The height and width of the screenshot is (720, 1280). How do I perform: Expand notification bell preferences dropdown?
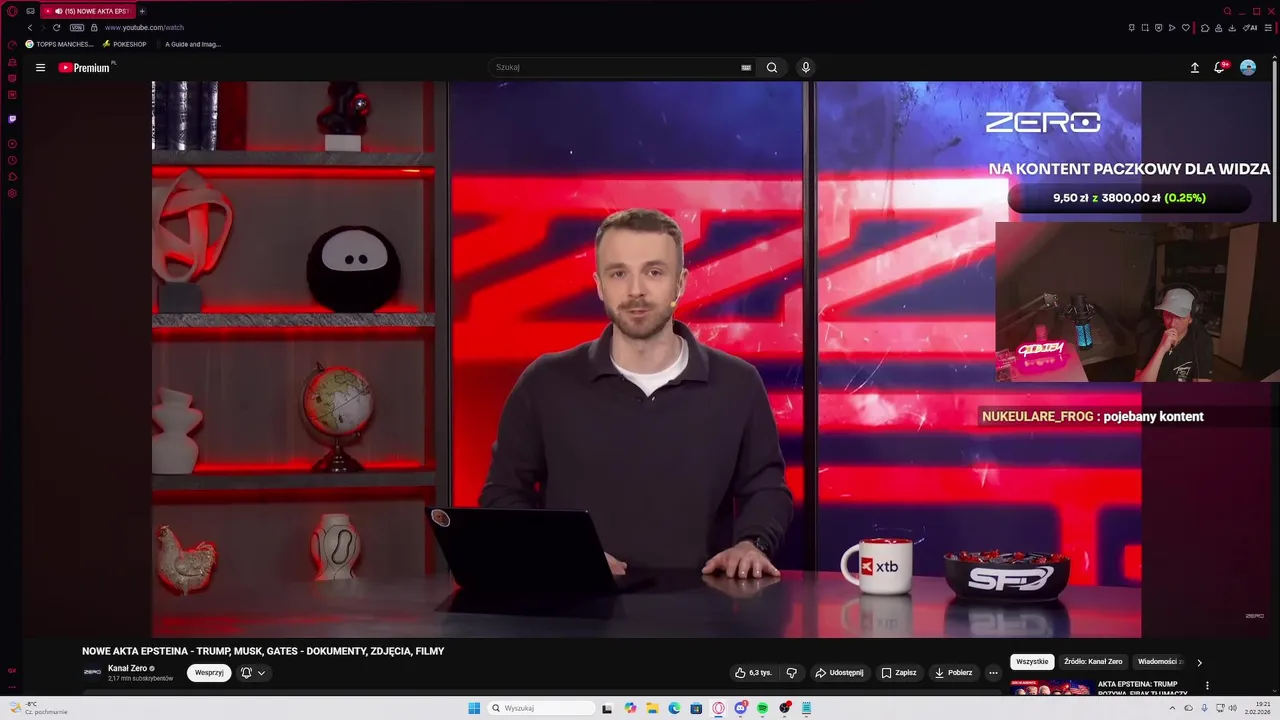tap(253, 673)
